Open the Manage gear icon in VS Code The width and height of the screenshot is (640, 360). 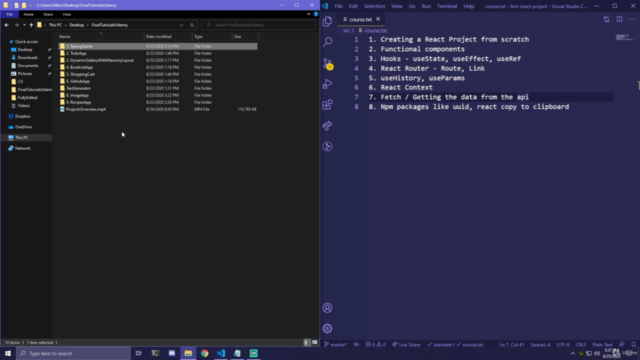[327, 328]
